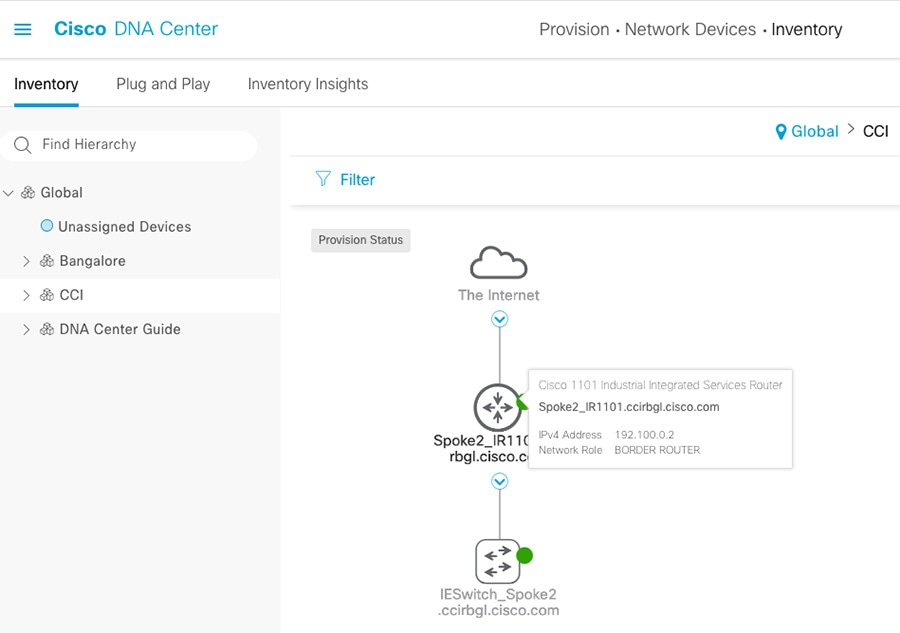This screenshot has height=633, width=900.
Task: Open the Filter options
Action: pos(357,180)
